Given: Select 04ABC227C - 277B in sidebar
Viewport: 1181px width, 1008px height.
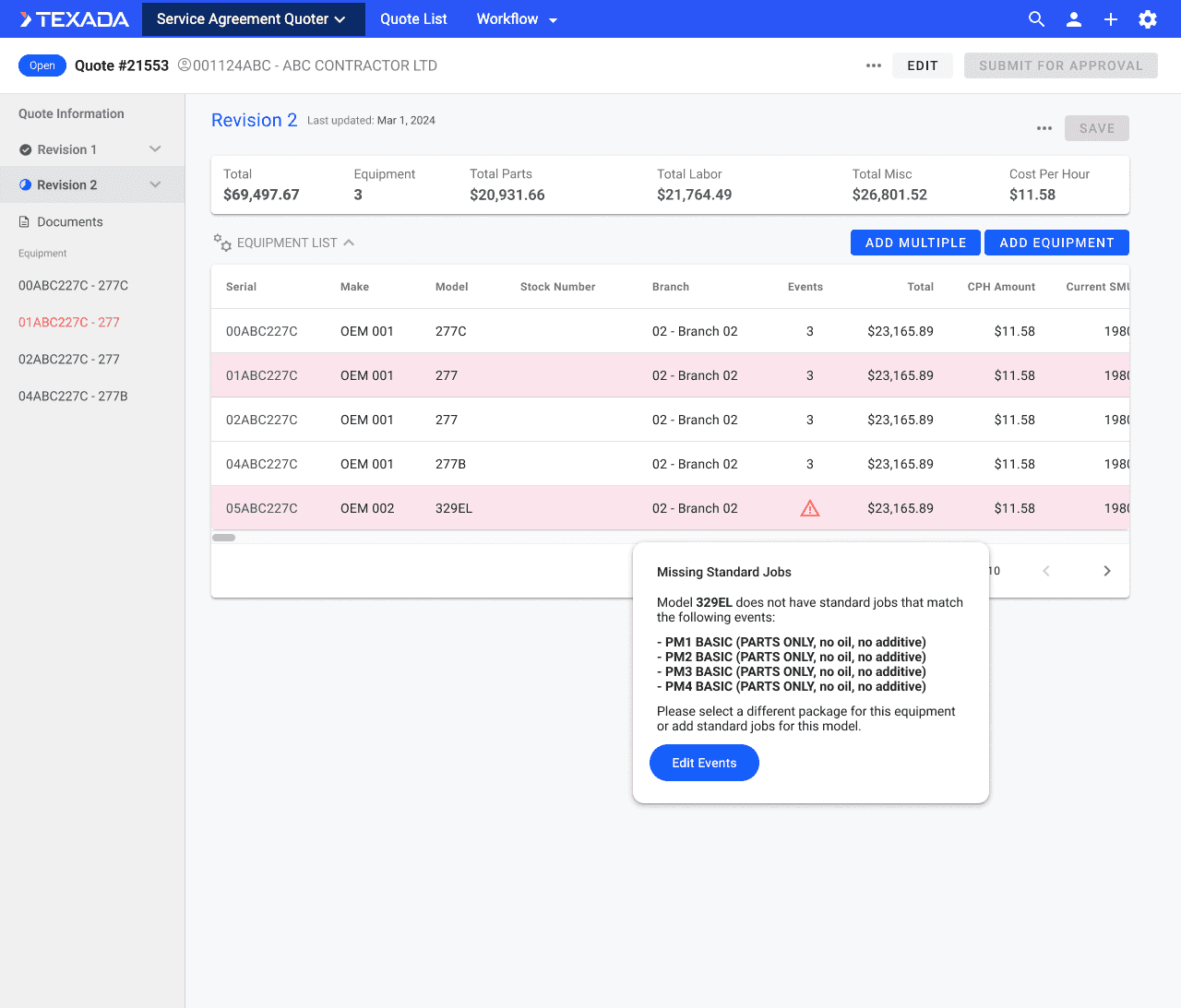Looking at the screenshot, I should [73, 396].
